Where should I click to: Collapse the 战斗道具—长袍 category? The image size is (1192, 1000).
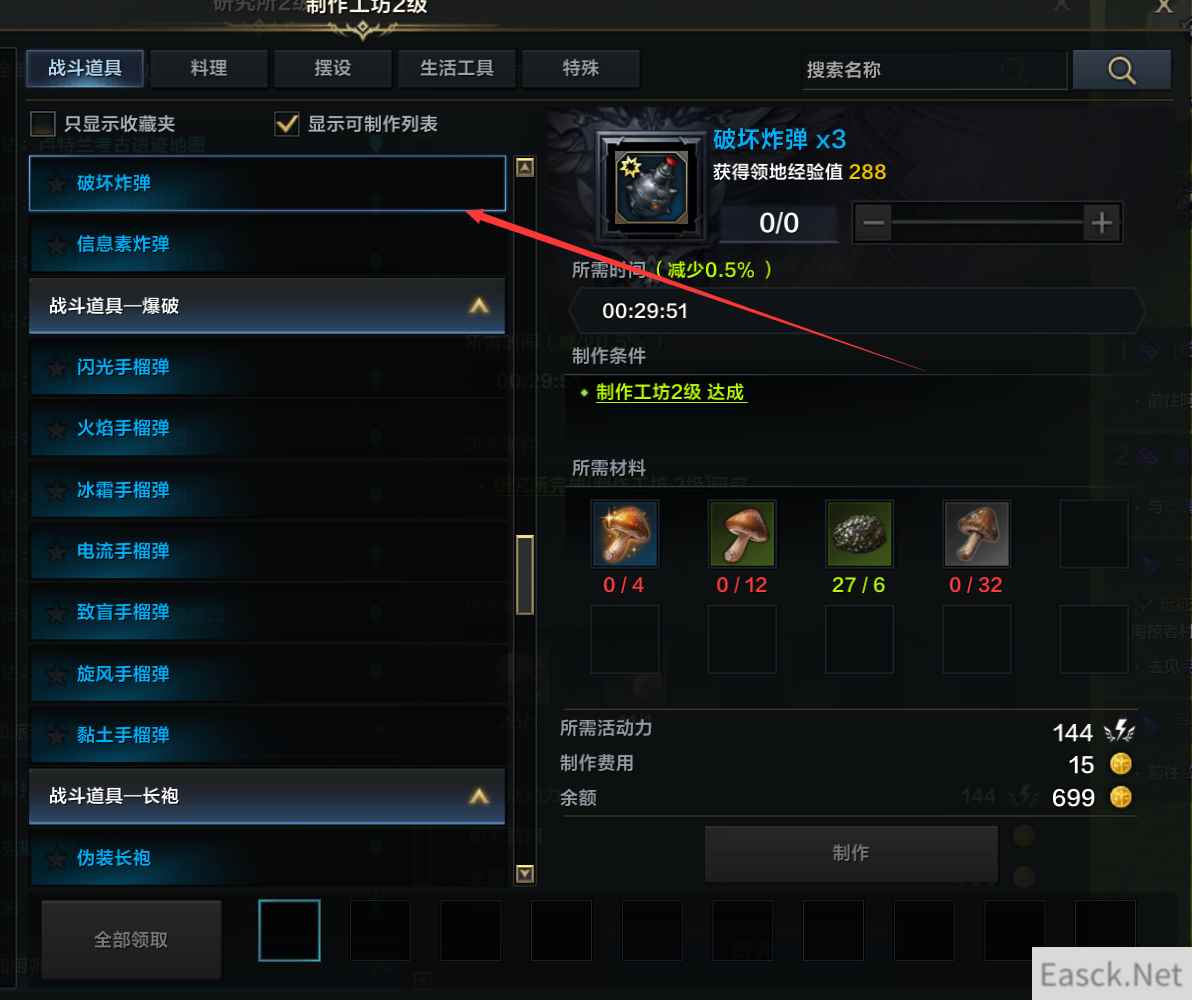[x=479, y=796]
